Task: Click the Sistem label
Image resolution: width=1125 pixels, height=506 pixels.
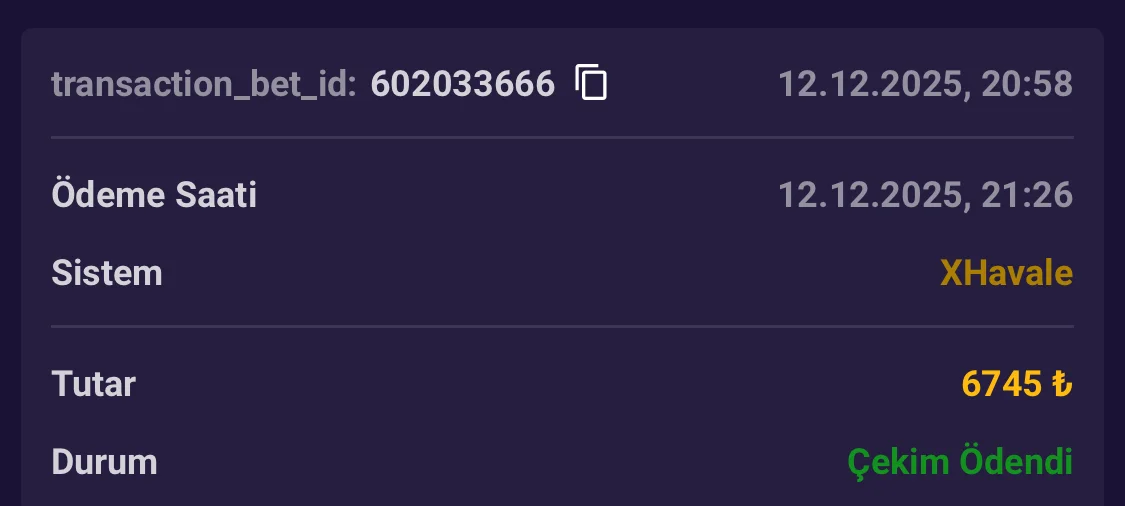Action: tap(107, 273)
